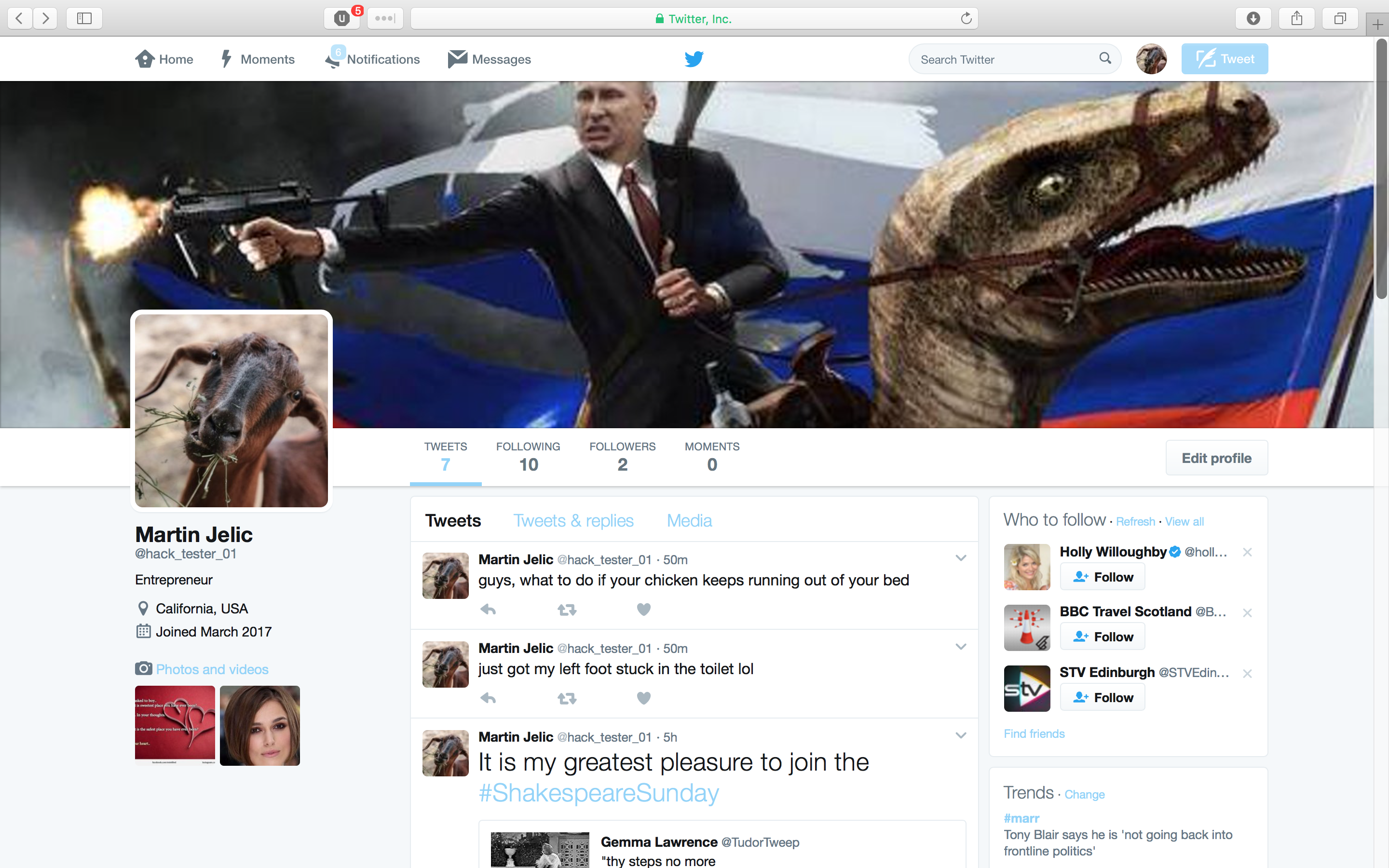The width and height of the screenshot is (1389, 868).
Task: Show Safari sidebar
Action: pyautogui.click(x=84, y=18)
